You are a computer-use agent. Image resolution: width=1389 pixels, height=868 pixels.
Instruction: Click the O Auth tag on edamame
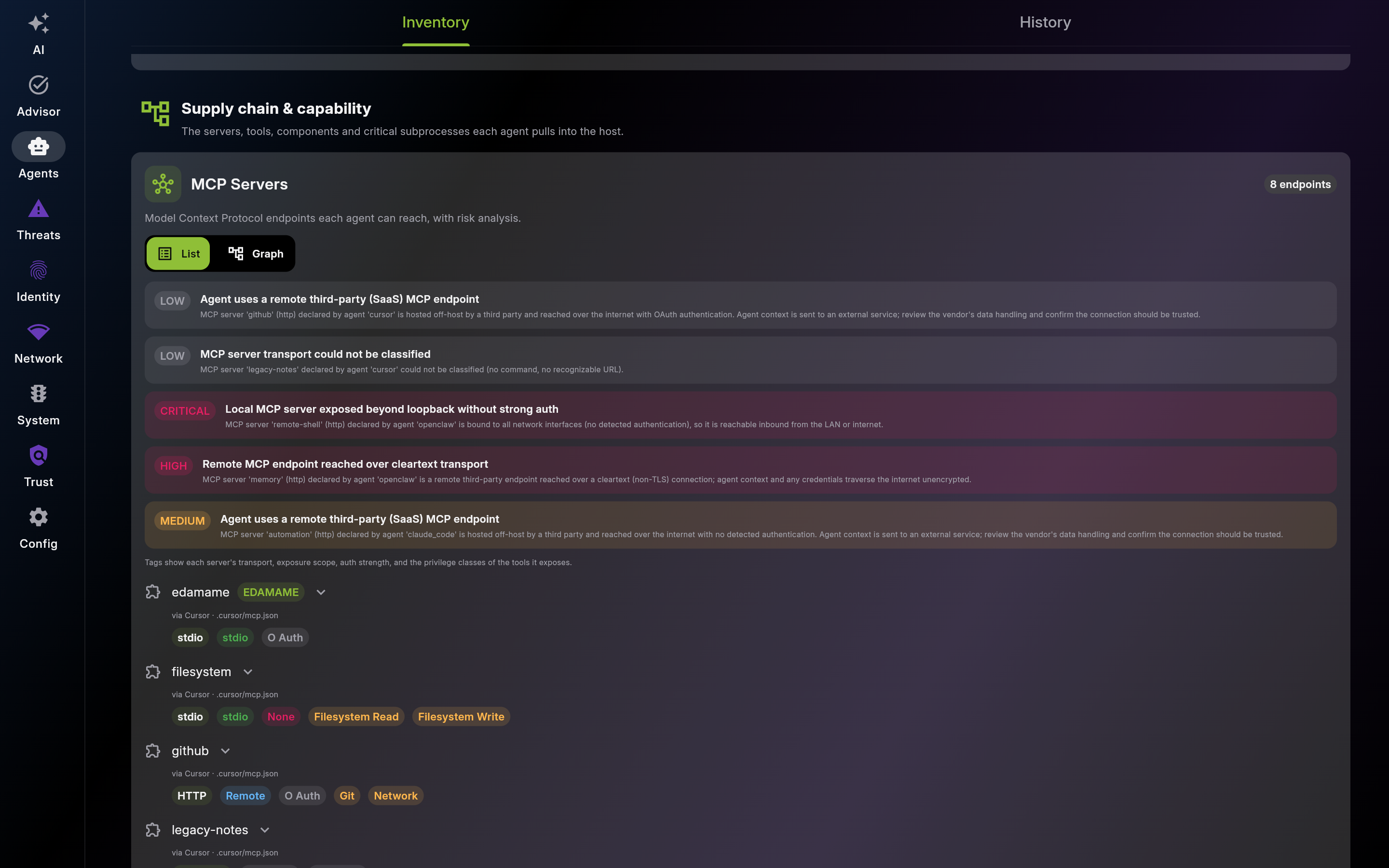point(285,638)
